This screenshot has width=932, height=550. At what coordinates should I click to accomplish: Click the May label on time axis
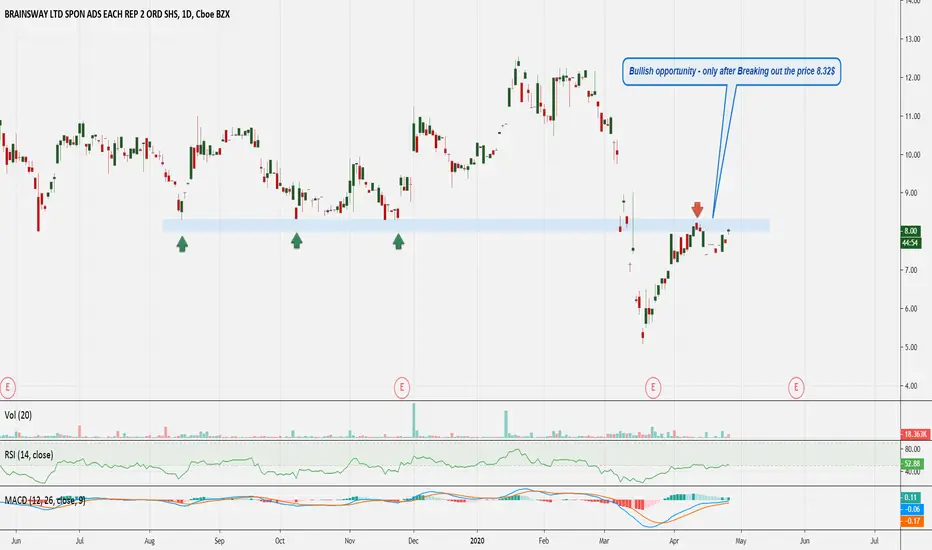(740, 541)
